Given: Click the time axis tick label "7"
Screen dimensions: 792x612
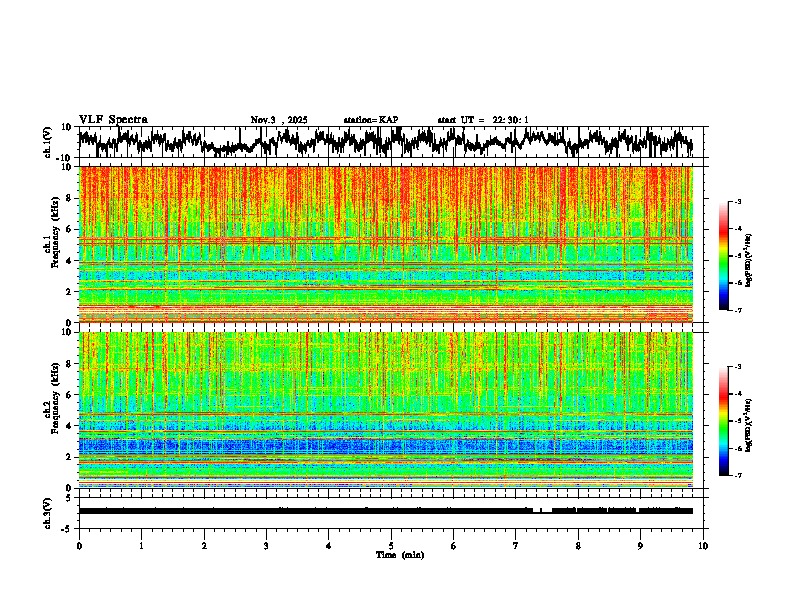Looking at the screenshot, I should (516, 546).
